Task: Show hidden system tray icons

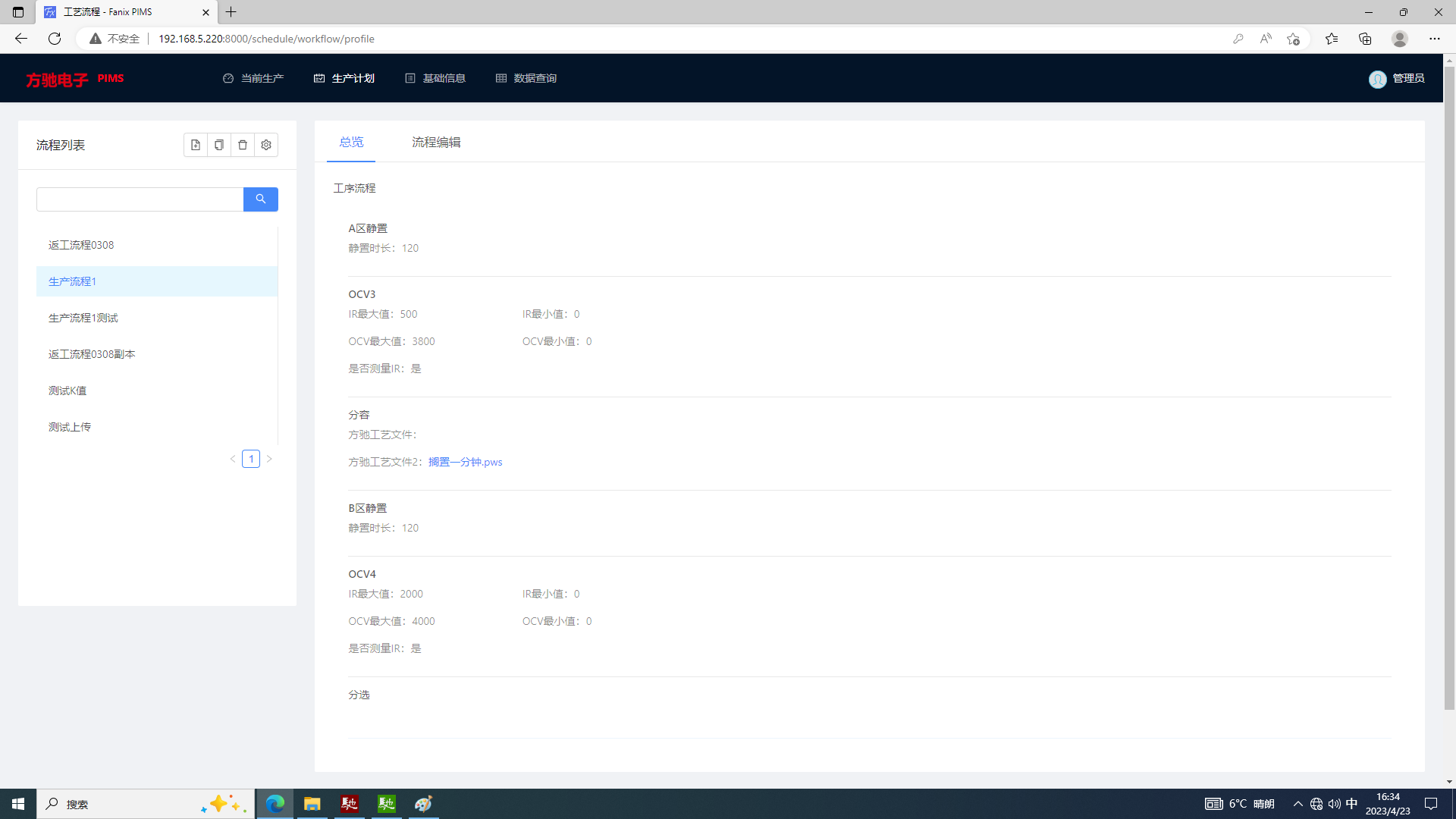Action: 1298,804
